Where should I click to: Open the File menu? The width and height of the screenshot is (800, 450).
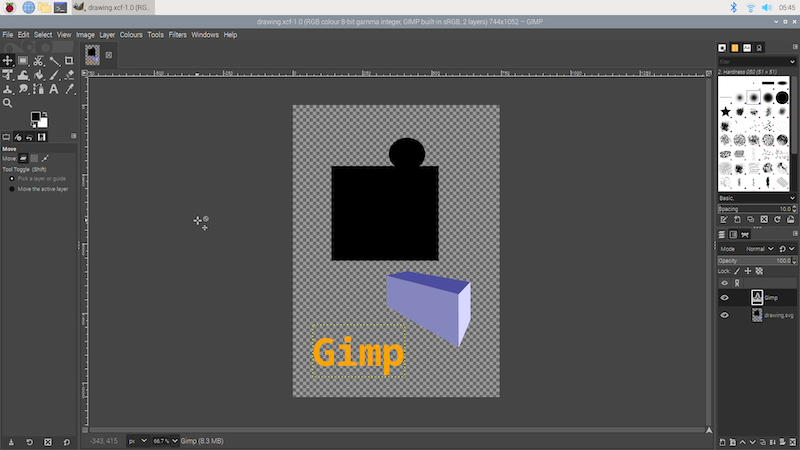[x=8, y=35]
